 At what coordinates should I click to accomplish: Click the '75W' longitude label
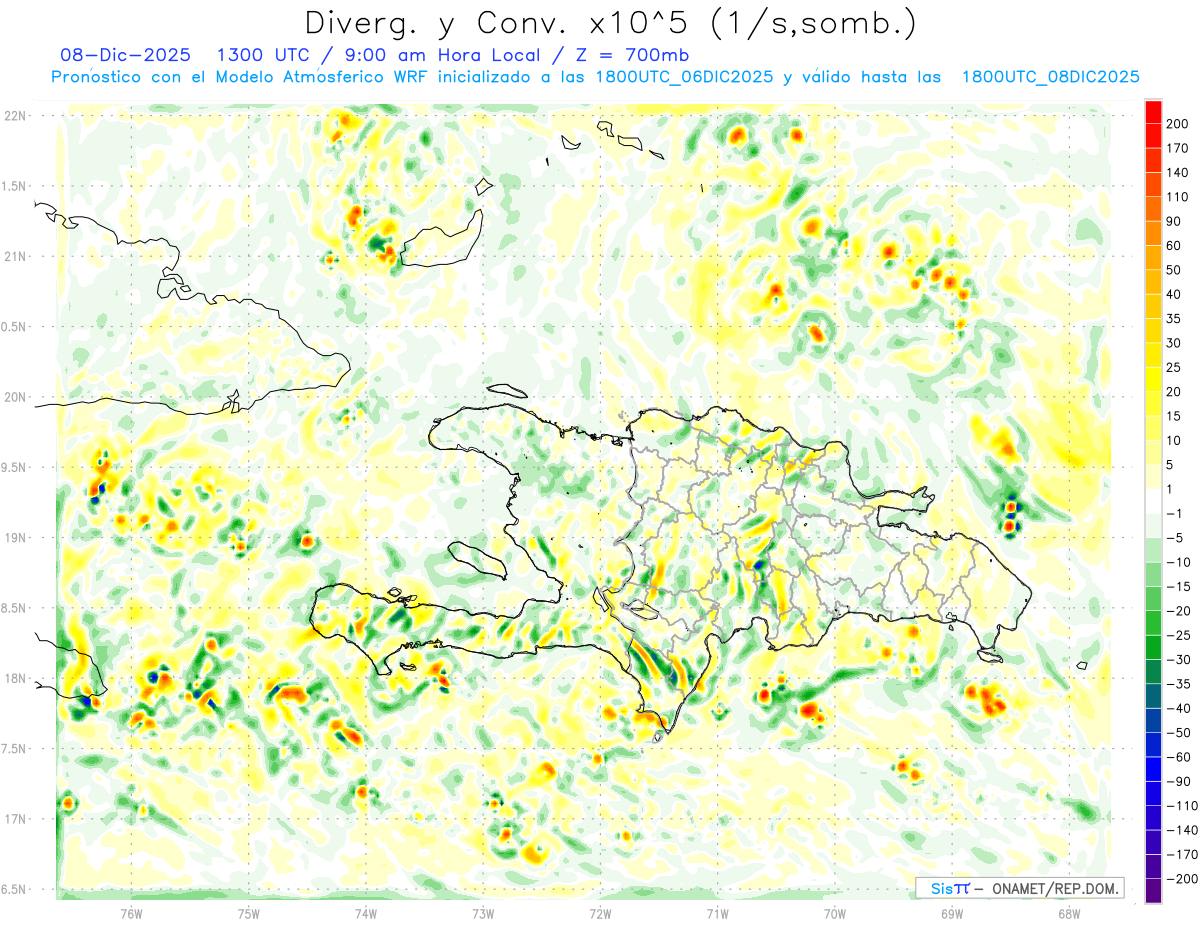pyautogui.click(x=248, y=913)
